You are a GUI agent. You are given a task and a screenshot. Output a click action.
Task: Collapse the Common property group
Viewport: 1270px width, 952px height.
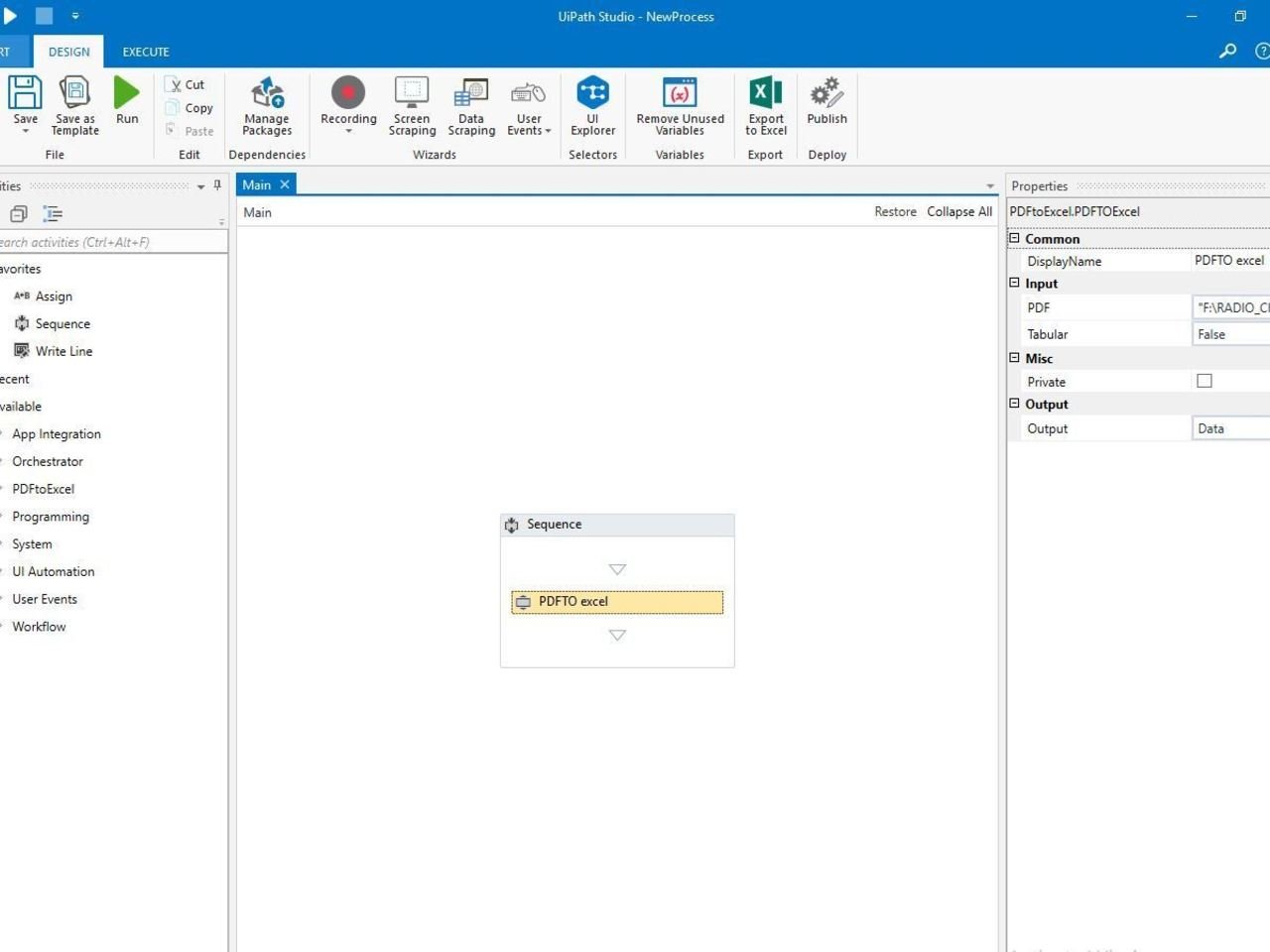click(1014, 238)
